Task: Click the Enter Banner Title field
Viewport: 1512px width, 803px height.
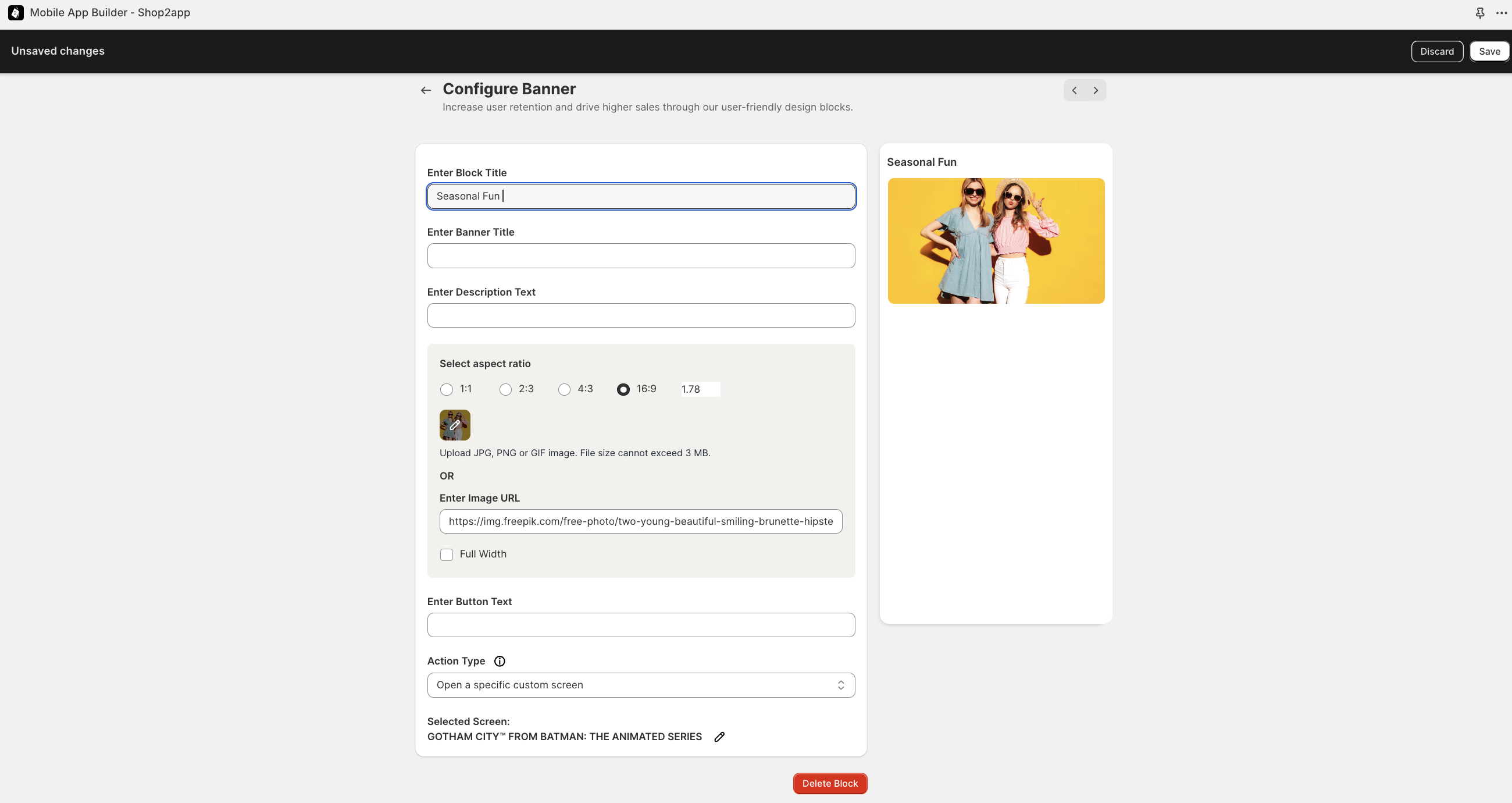Action: tap(640, 256)
